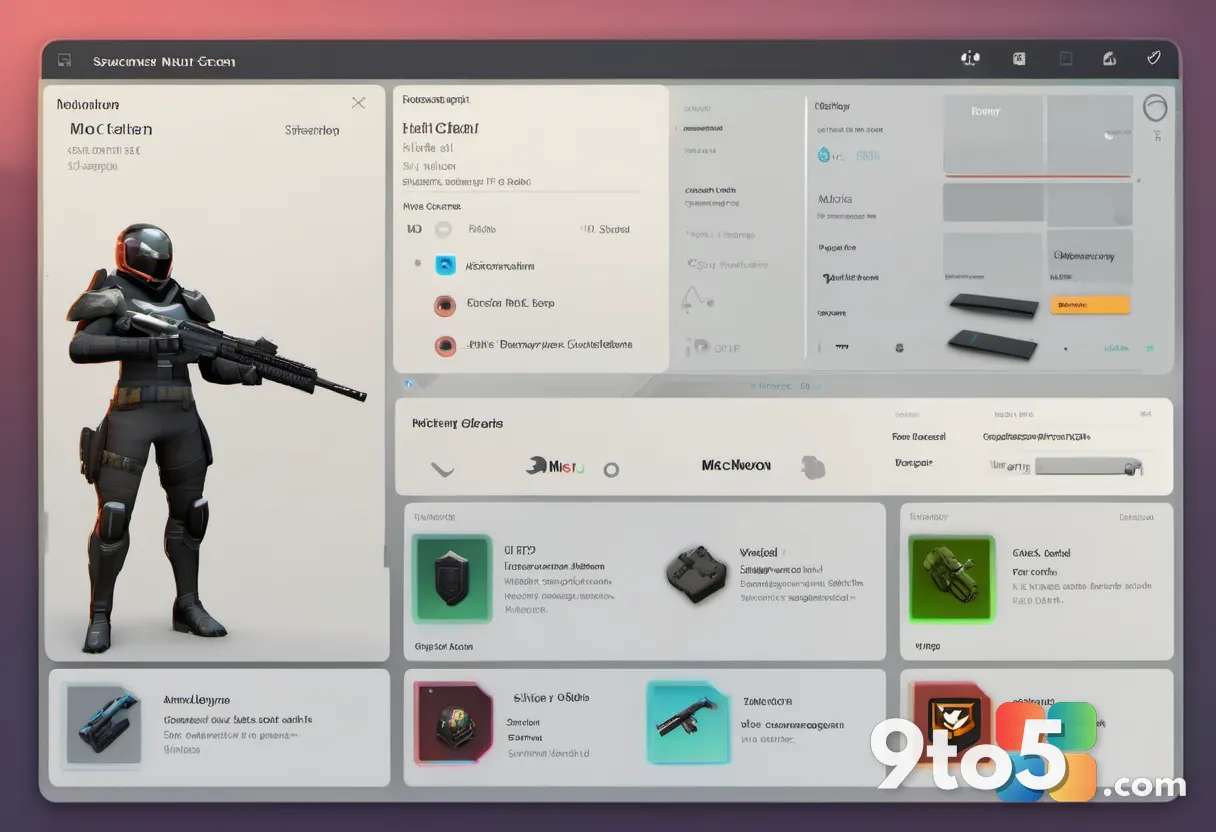Select the lower black slab item
Image resolution: width=1216 pixels, height=832 pixels.
pos(994,345)
